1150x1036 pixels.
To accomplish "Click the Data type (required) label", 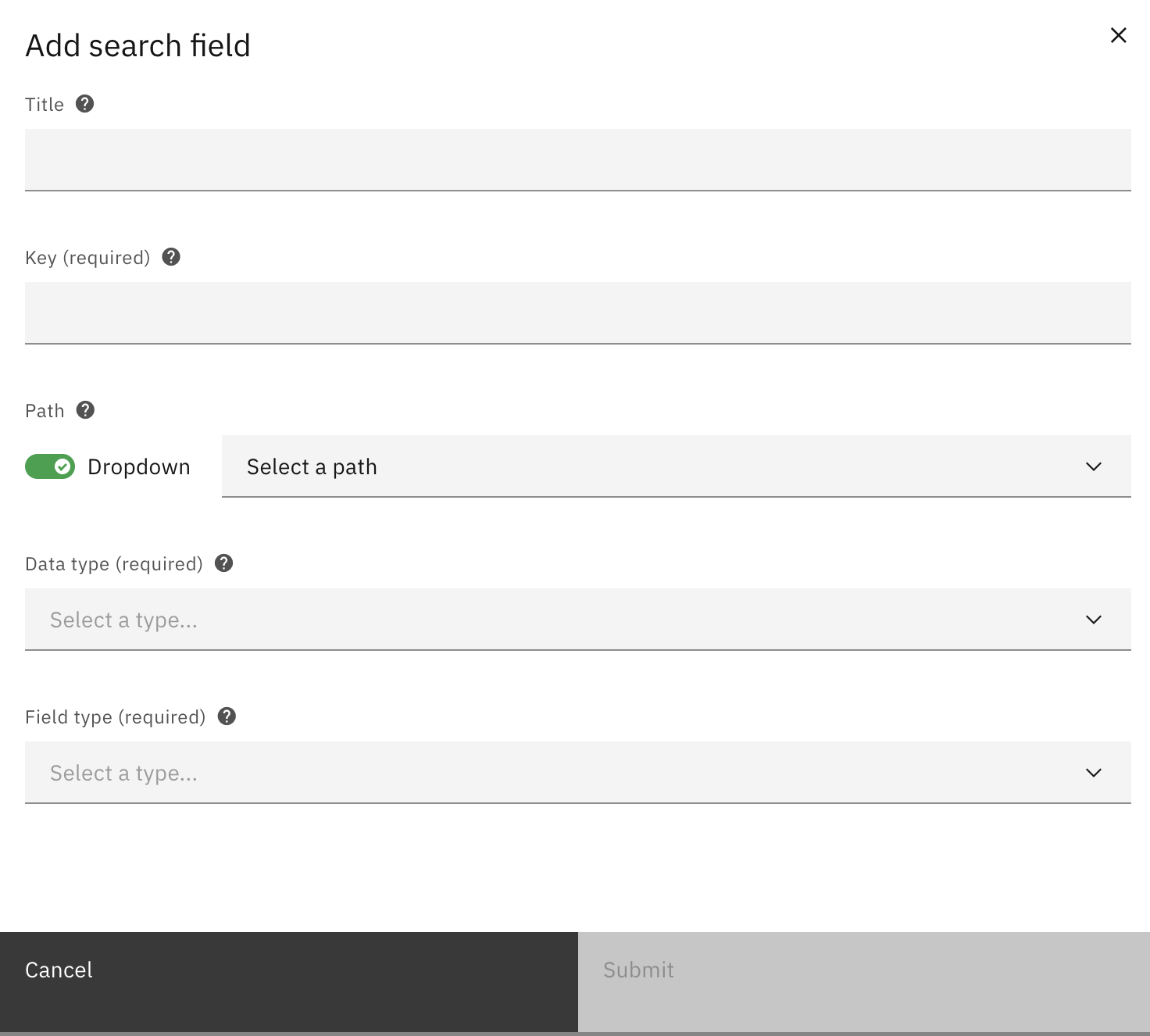I will click(x=114, y=564).
